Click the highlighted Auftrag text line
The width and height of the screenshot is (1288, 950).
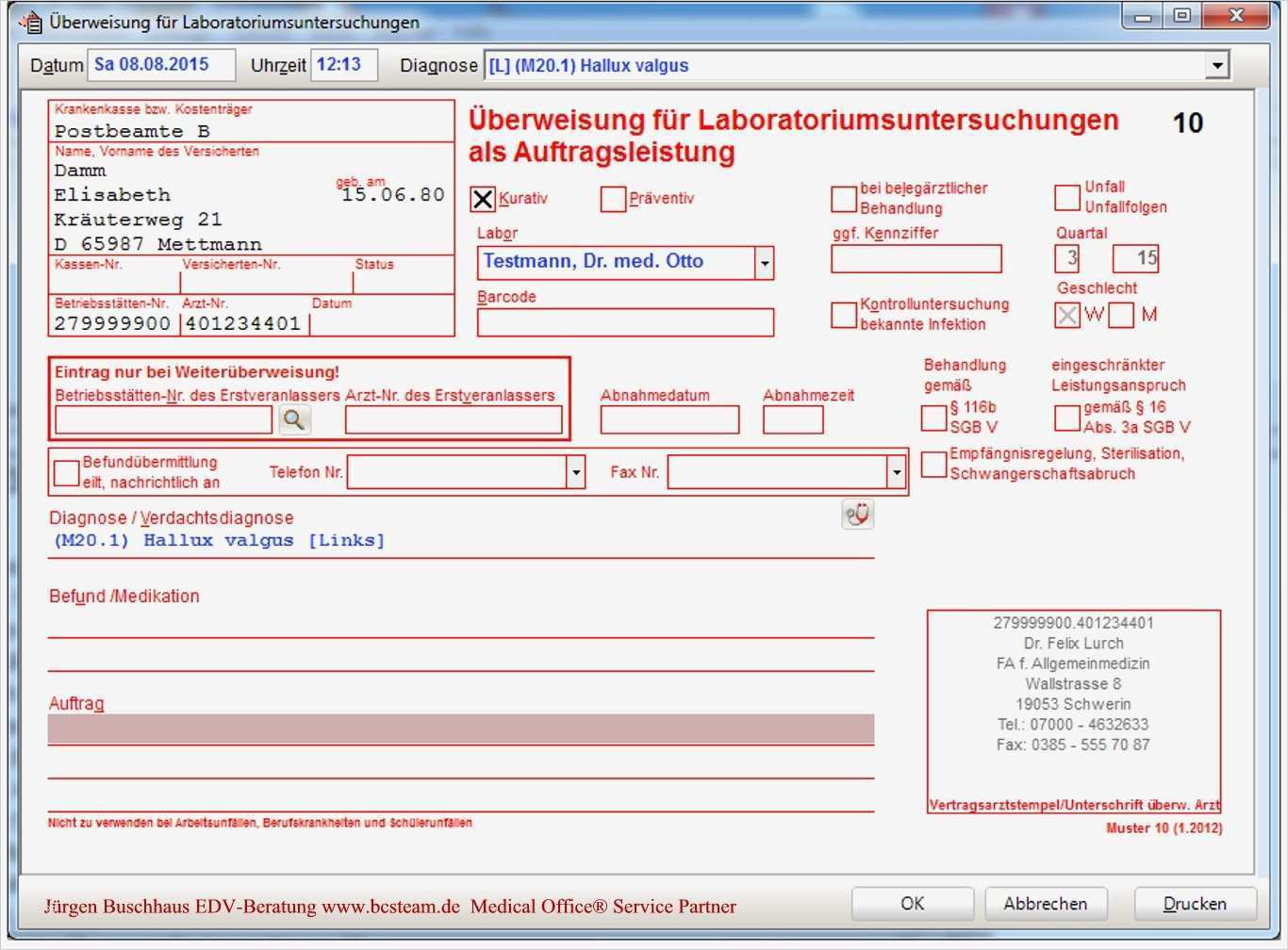(461, 729)
